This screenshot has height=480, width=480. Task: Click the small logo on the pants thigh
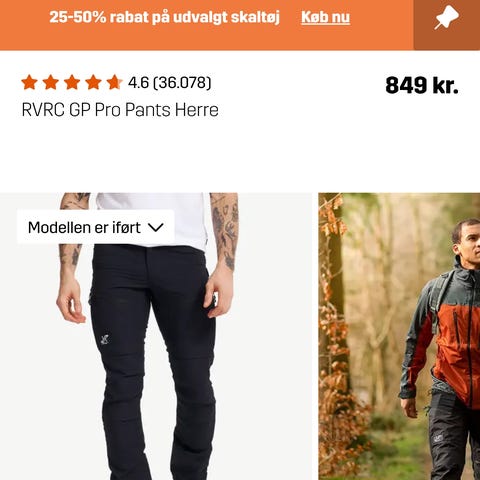[105, 339]
